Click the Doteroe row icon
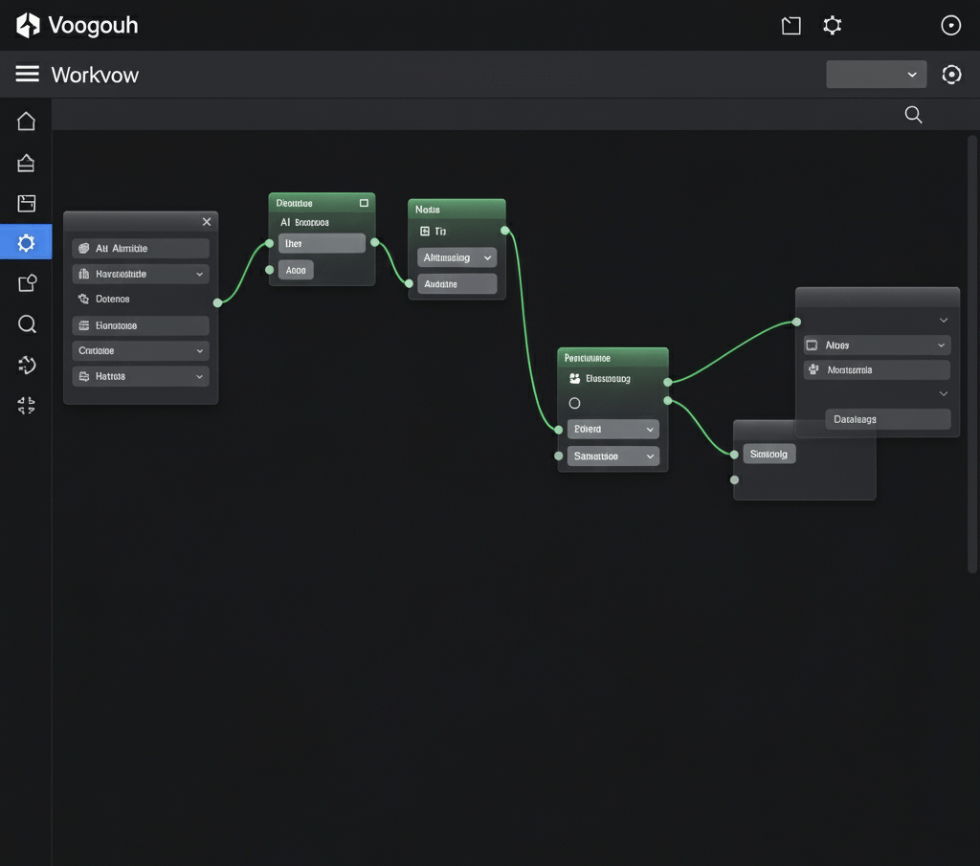This screenshot has width=980, height=866. coord(84,299)
